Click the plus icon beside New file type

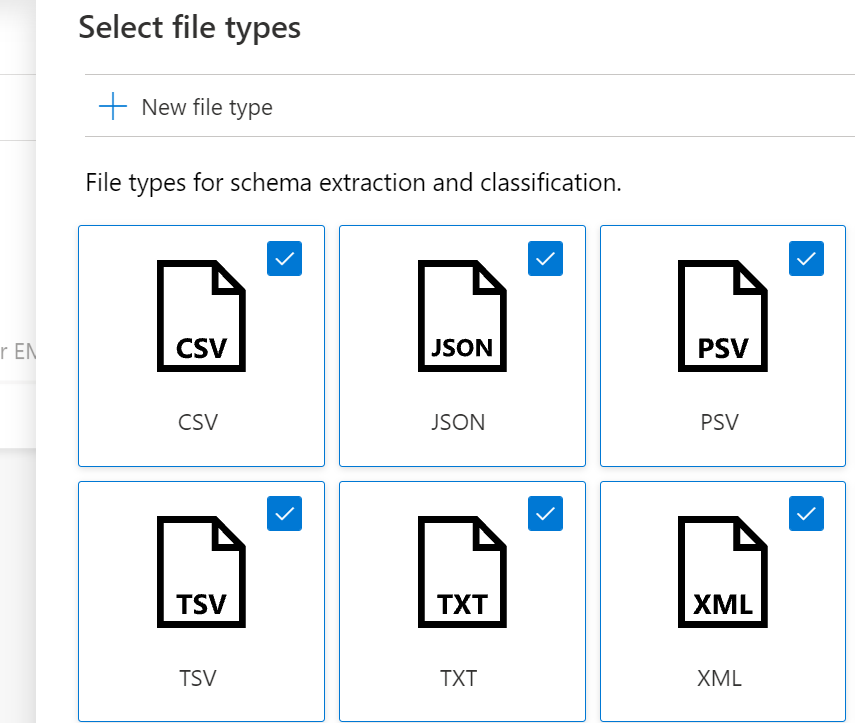click(112, 106)
